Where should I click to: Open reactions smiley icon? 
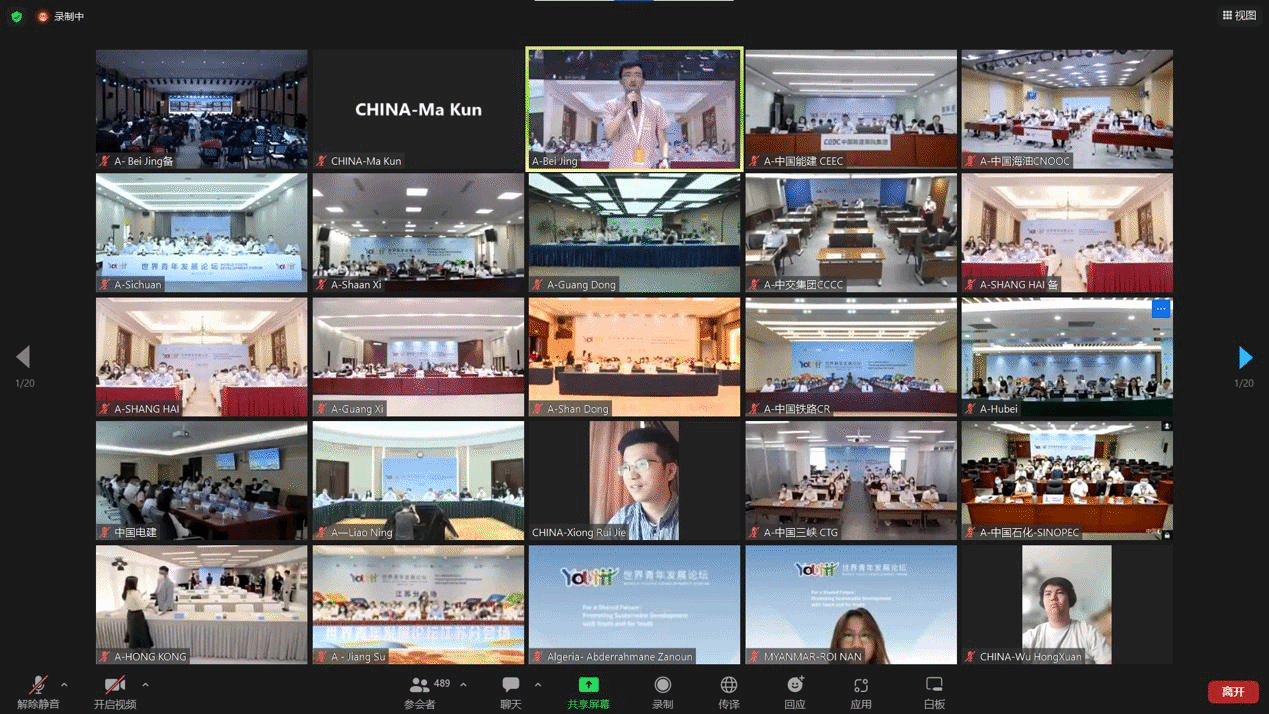(795, 685)
